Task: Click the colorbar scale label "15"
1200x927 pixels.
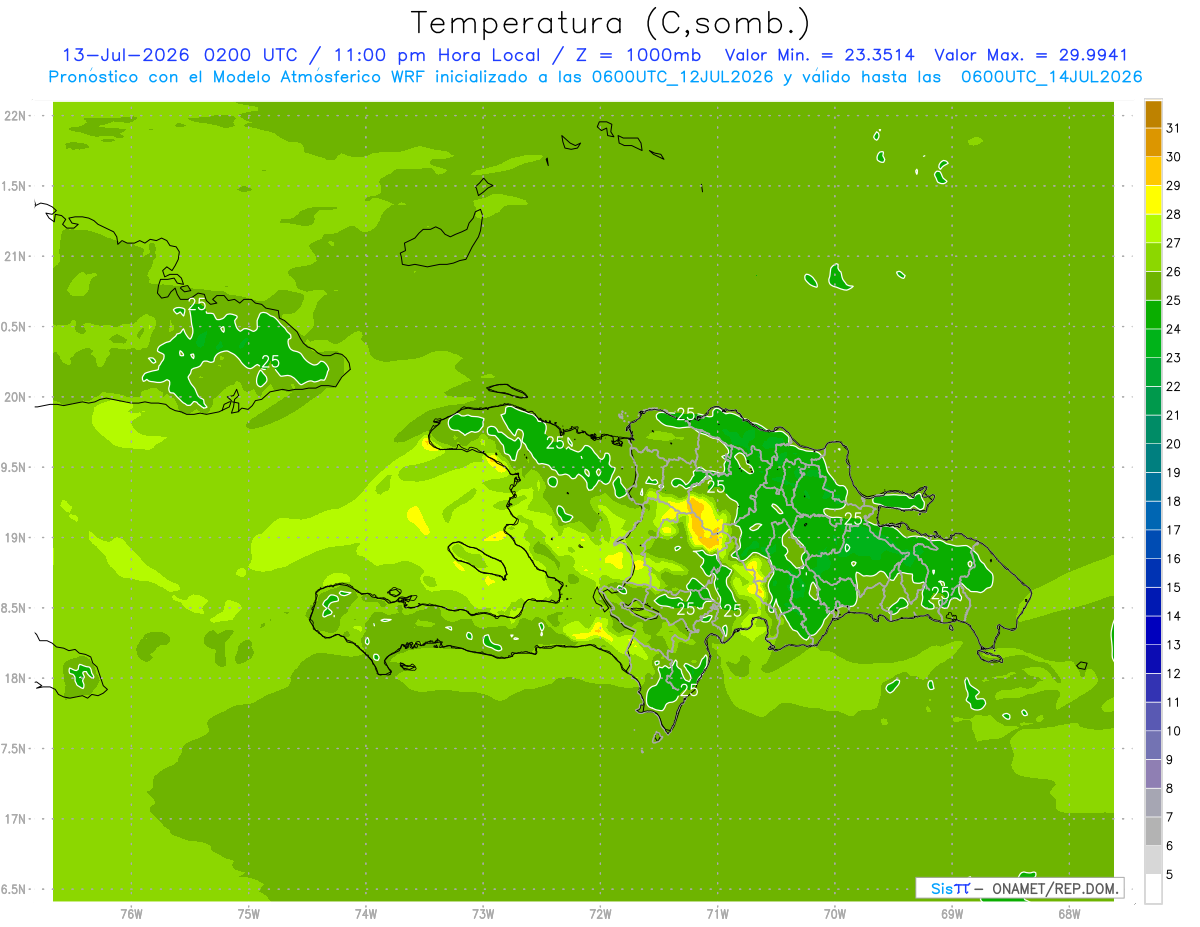Action: pyautogui.click(x=1173, y=587)
